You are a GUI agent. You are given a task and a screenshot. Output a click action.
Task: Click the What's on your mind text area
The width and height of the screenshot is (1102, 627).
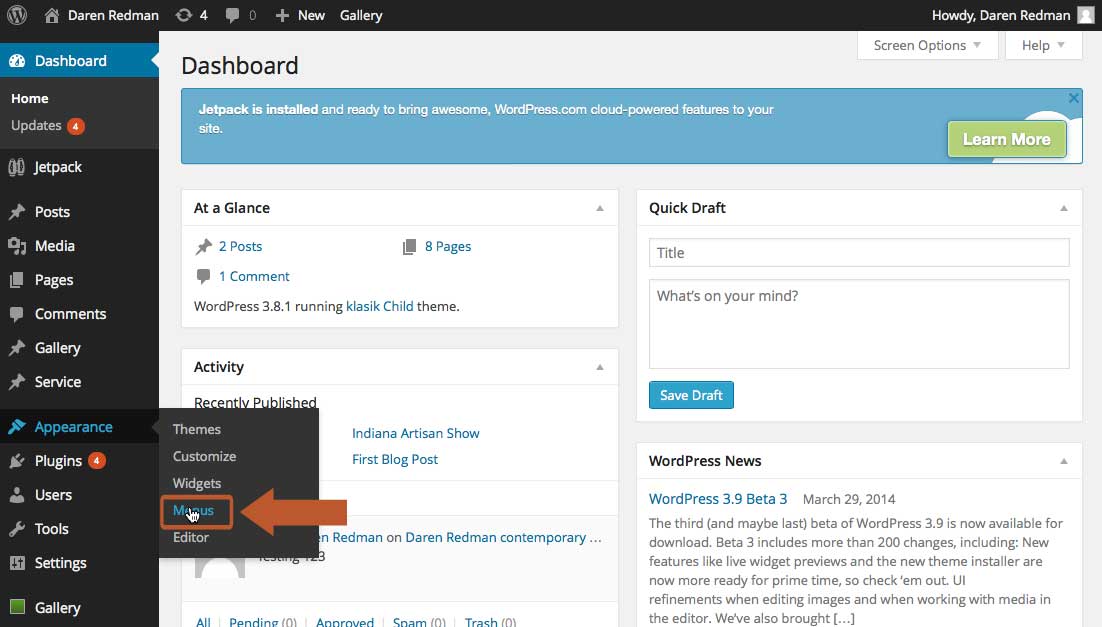(x=859, y=324)
